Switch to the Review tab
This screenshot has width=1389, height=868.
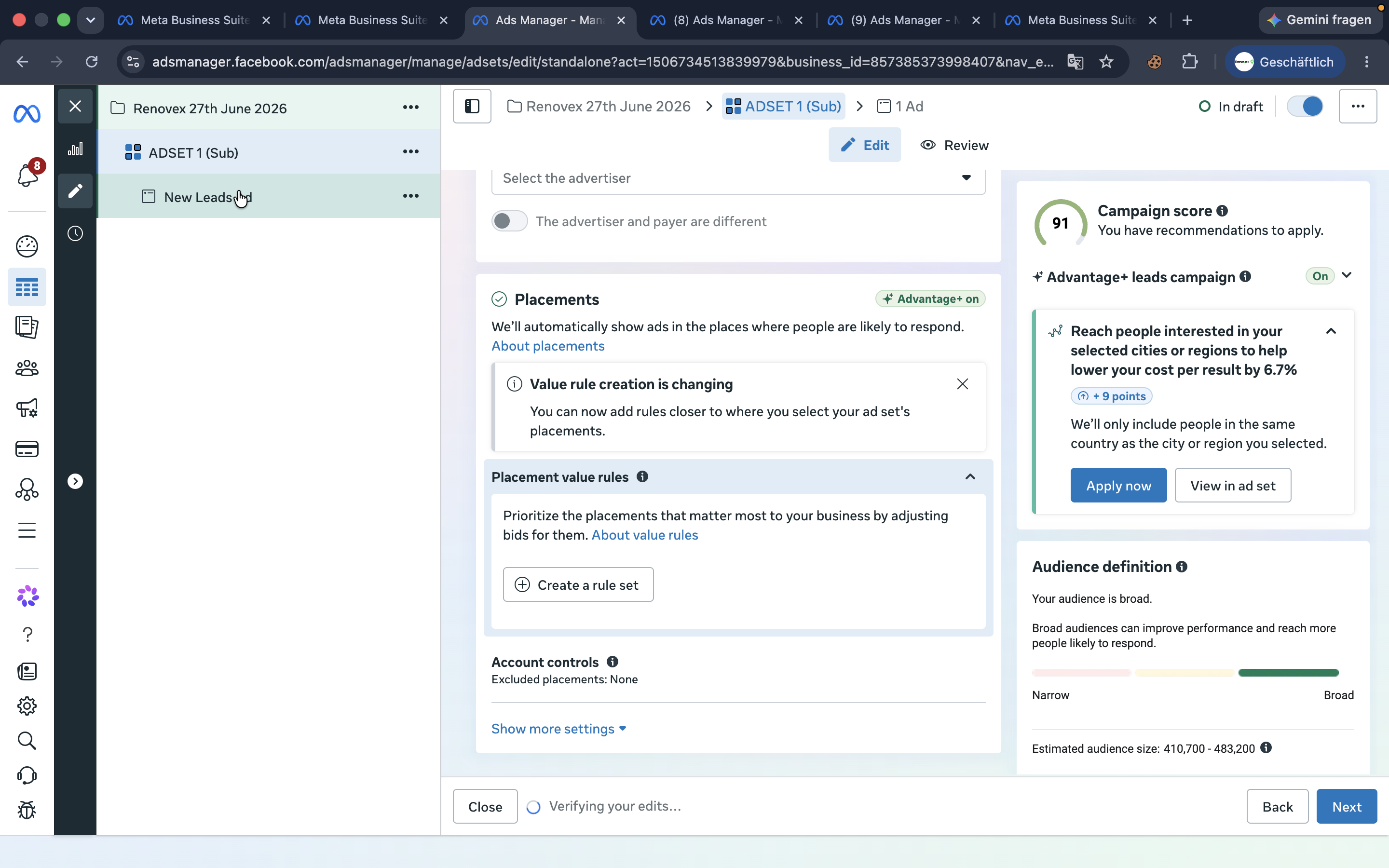point(954,145)
